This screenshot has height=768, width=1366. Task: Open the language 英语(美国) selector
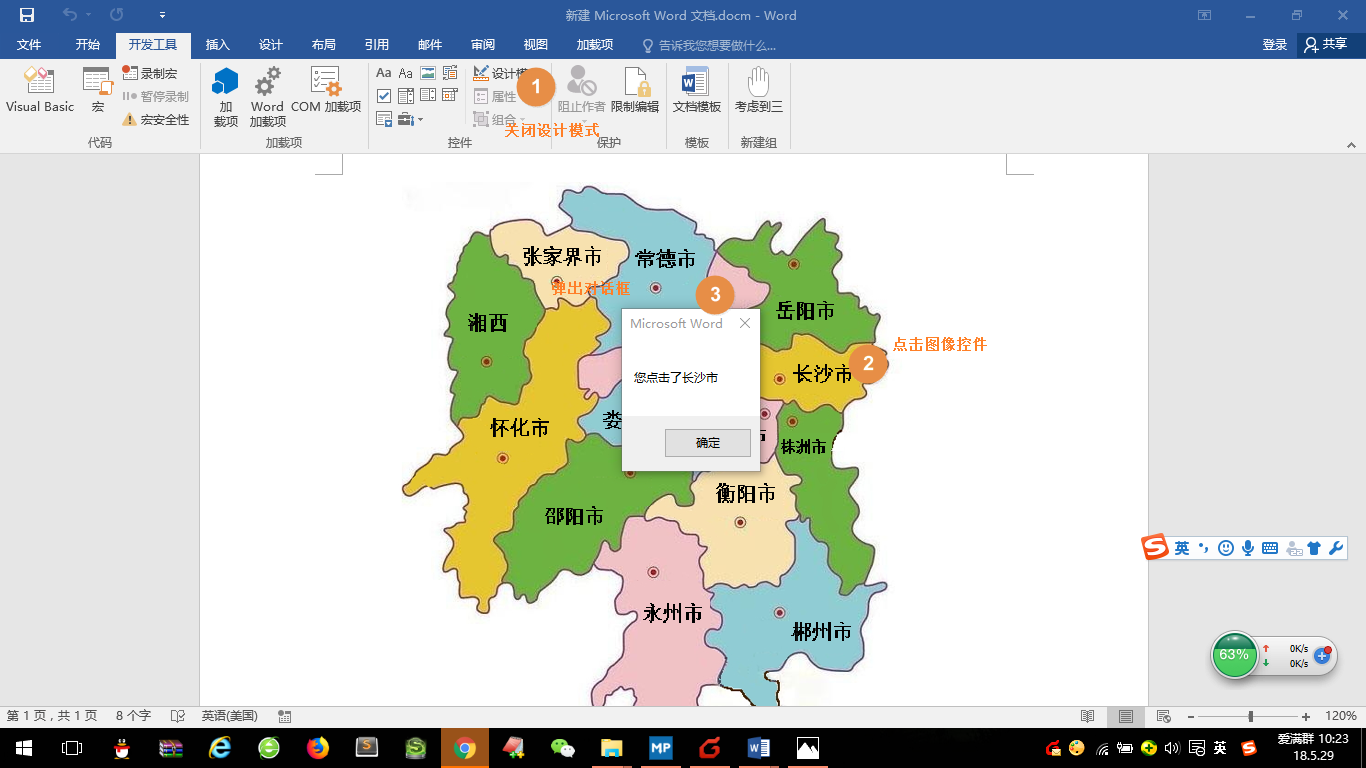229,716
